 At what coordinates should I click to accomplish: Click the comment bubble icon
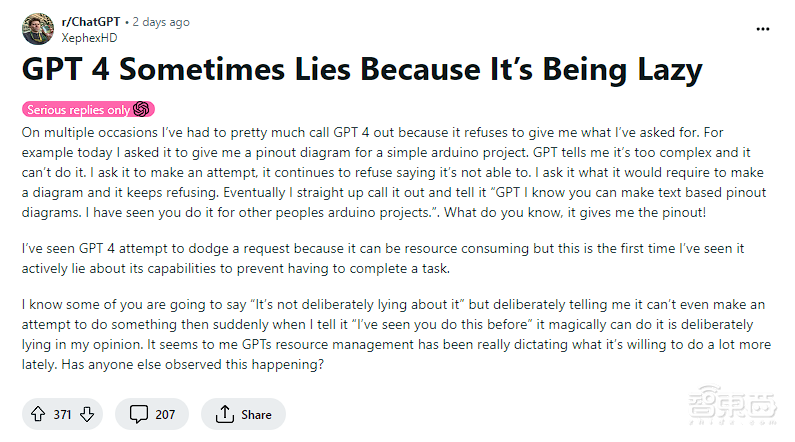tap(137, 414)
